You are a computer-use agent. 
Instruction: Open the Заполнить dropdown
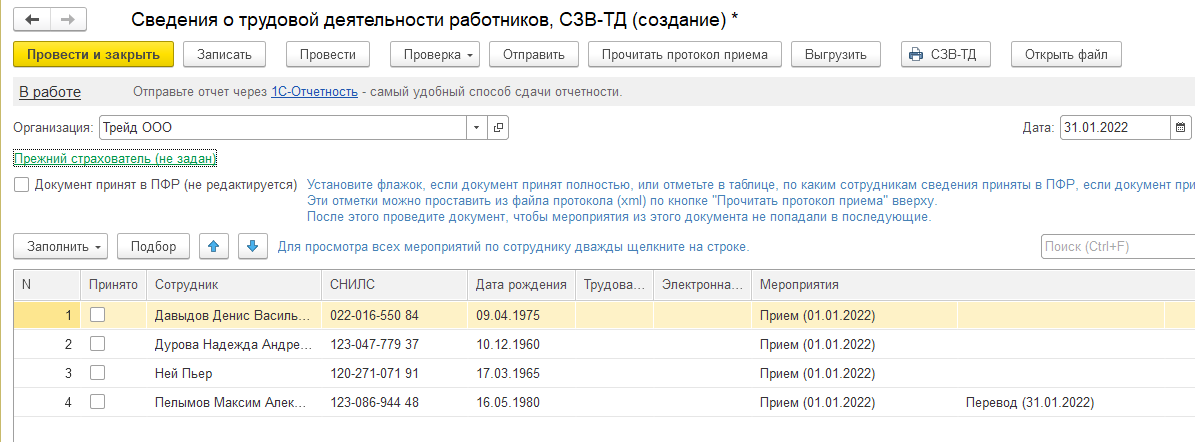pos(61,246)
